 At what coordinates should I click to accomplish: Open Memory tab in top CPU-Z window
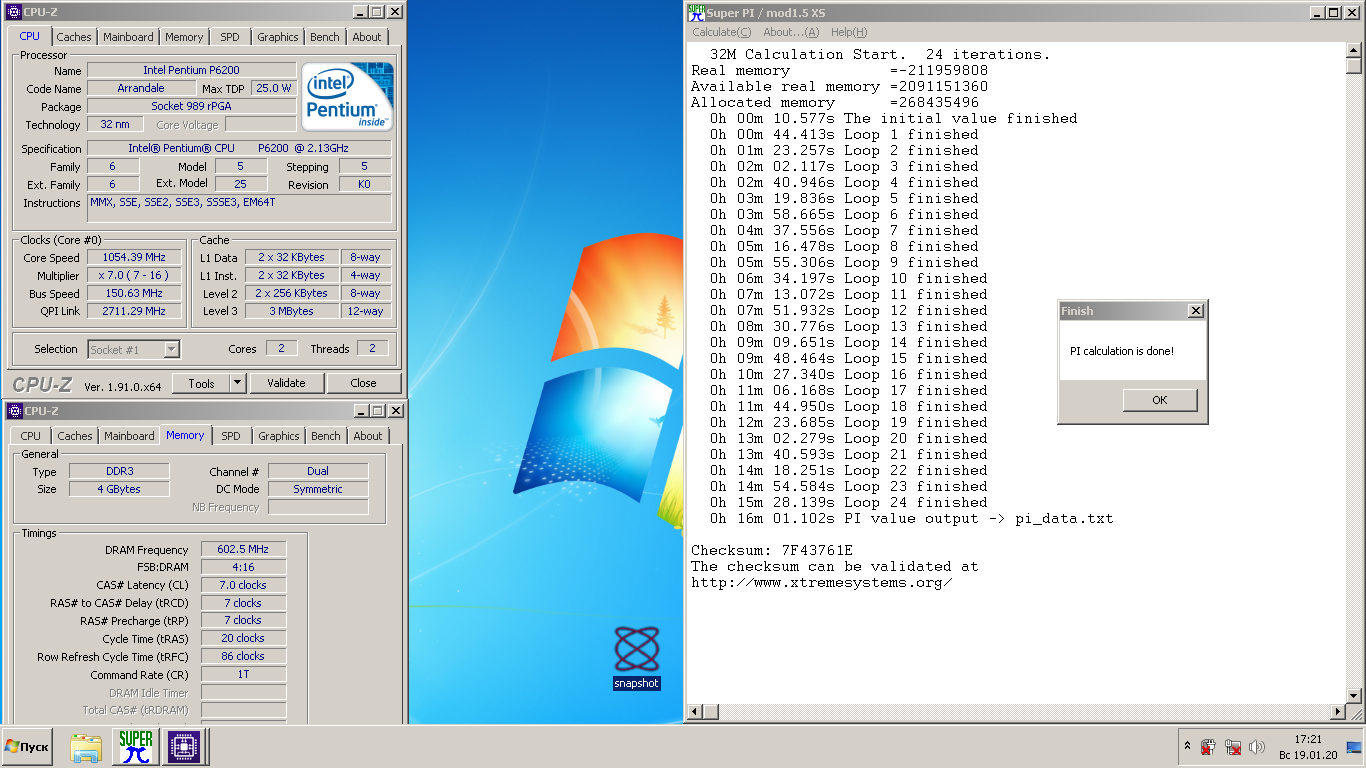[184, 37]
